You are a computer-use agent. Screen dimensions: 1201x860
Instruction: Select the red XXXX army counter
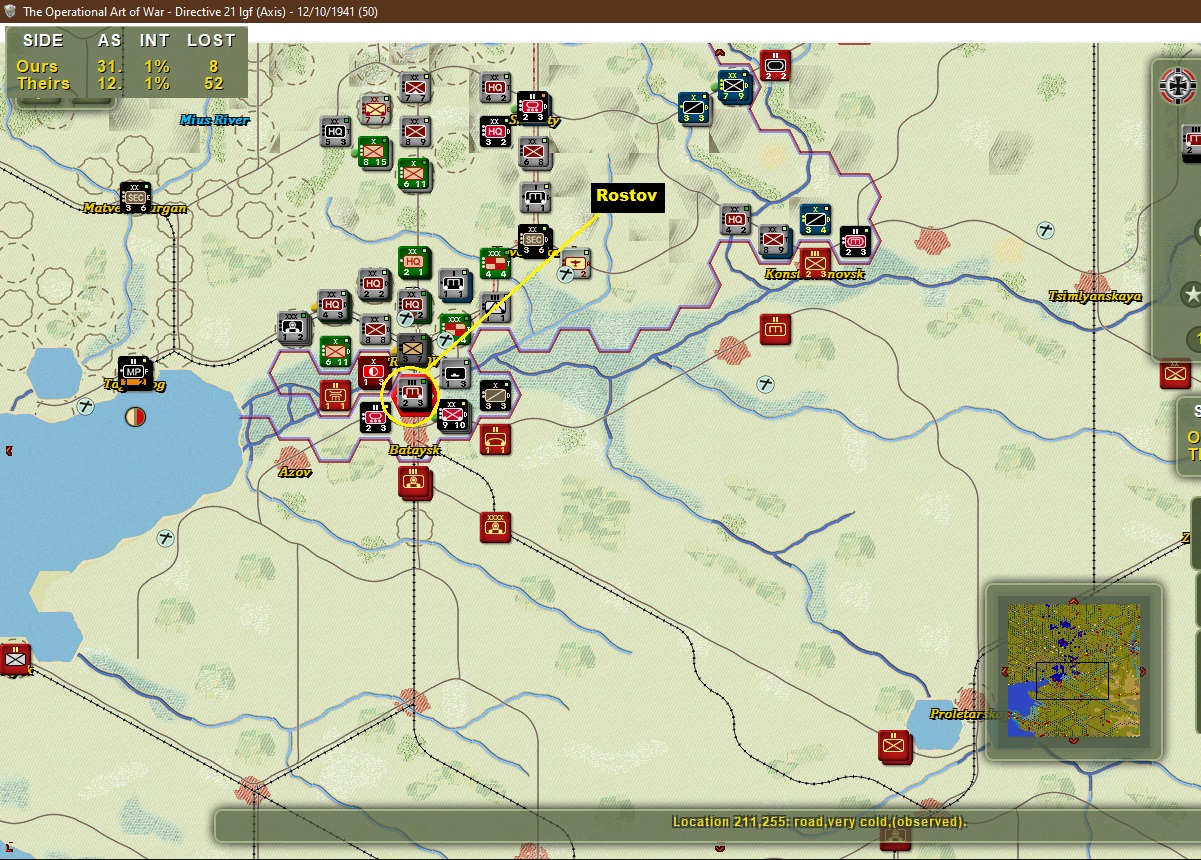[x=495, y=525]
